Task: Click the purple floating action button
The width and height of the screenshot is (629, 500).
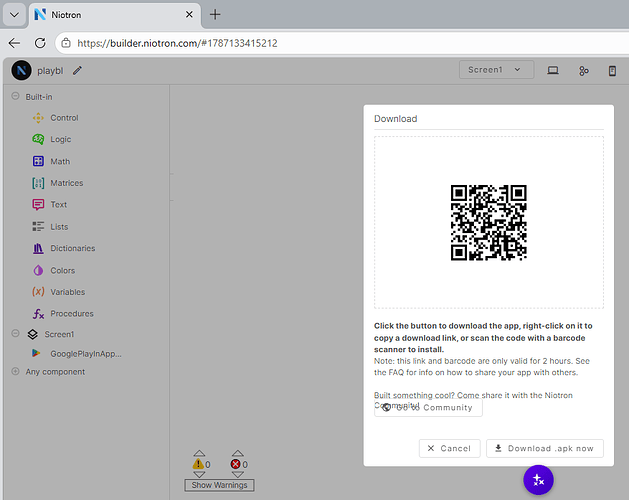Action: 538,480
